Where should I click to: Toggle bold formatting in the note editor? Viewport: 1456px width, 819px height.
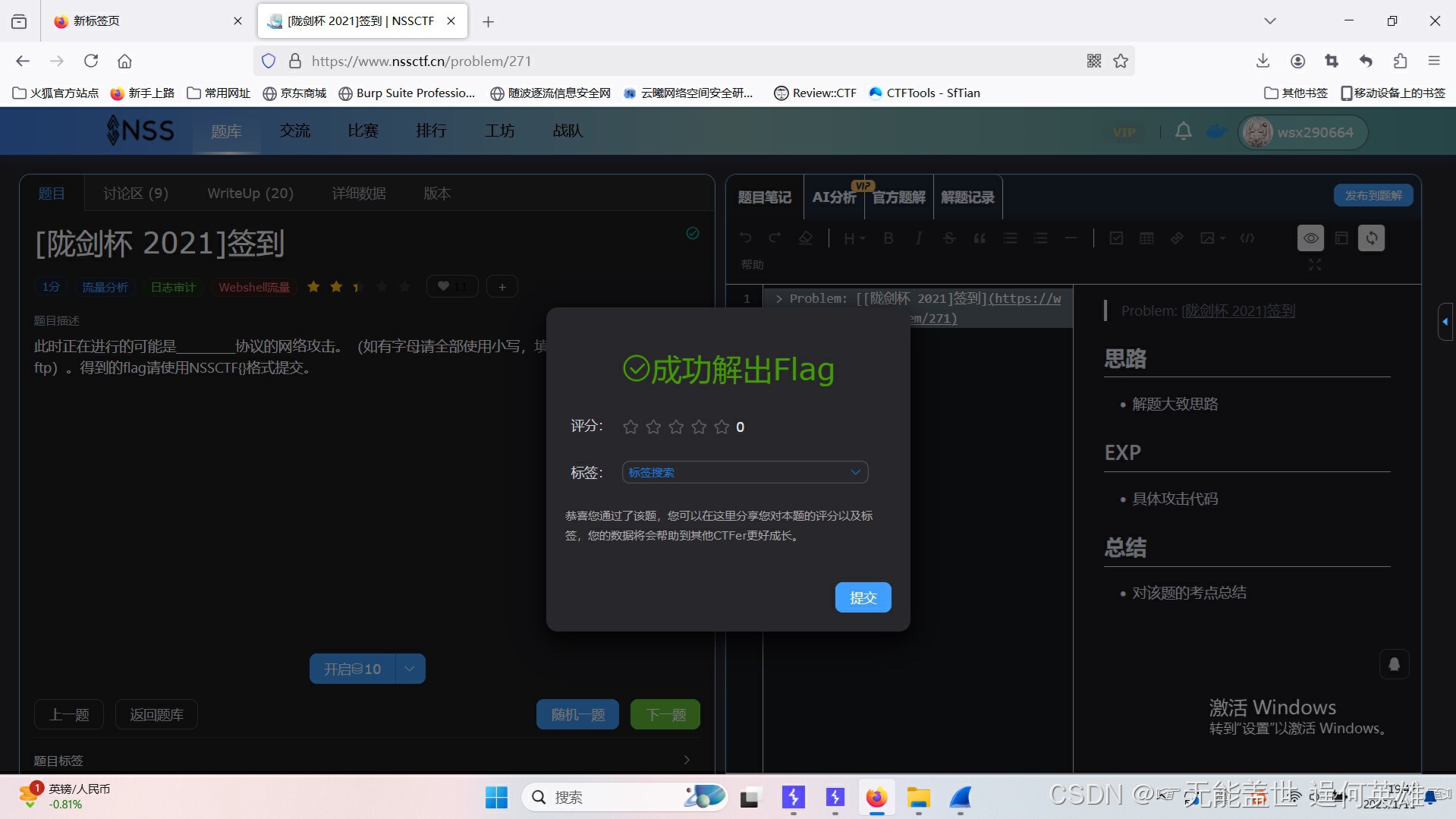888,238
